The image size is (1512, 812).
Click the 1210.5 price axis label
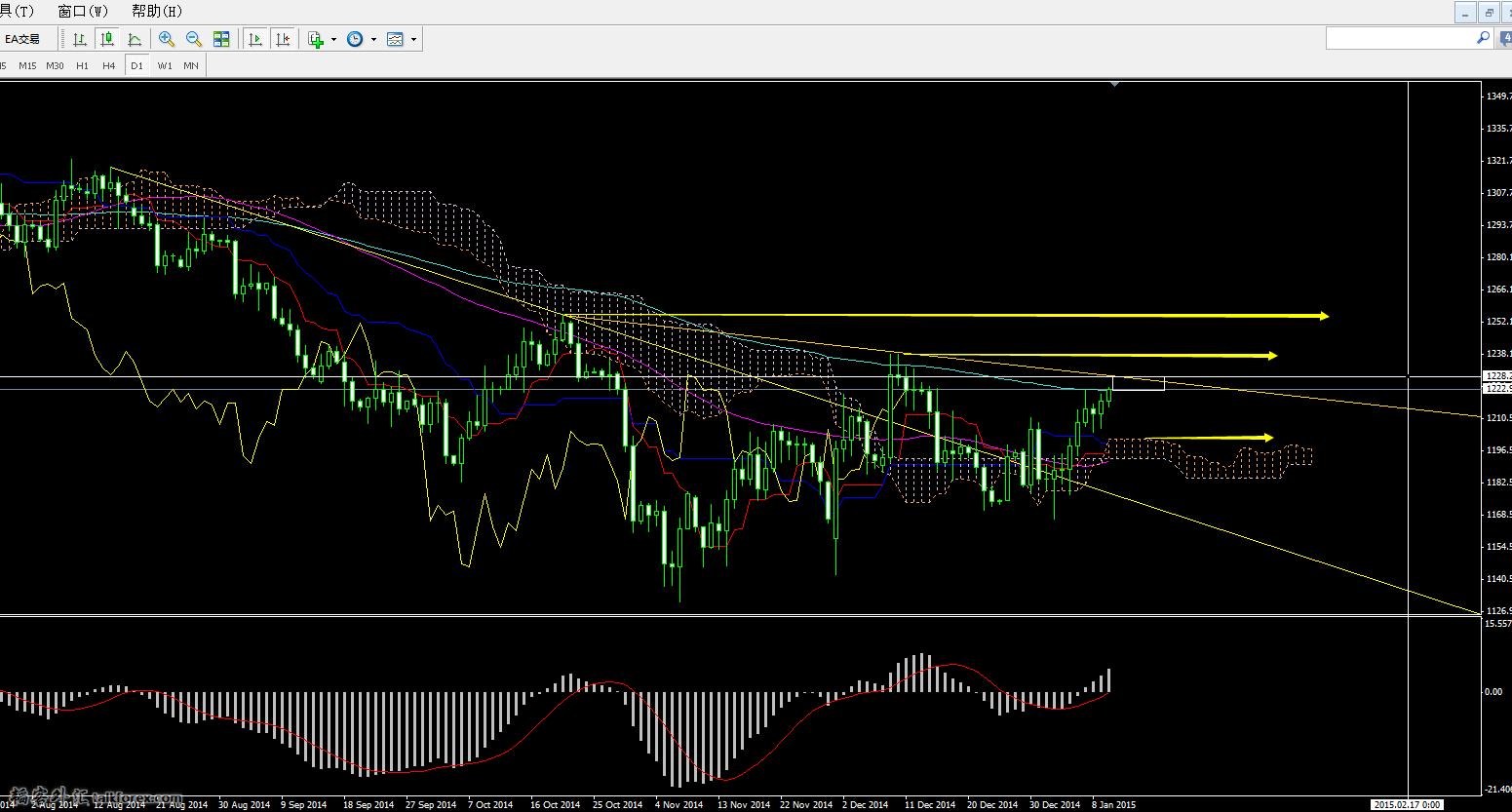(x=1498, y=418)
